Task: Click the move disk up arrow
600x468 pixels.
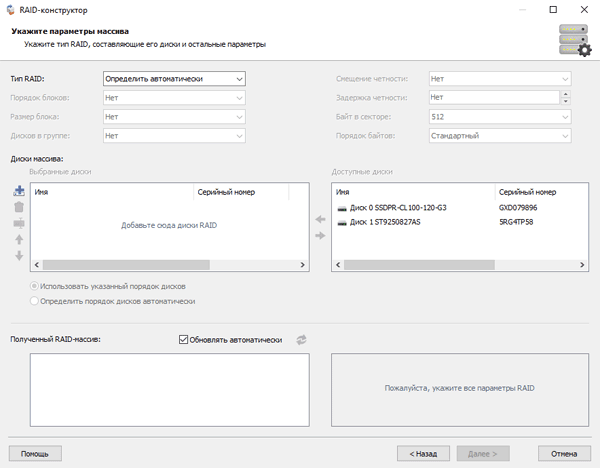Action: pyautogui.click(x=18, y=240)
